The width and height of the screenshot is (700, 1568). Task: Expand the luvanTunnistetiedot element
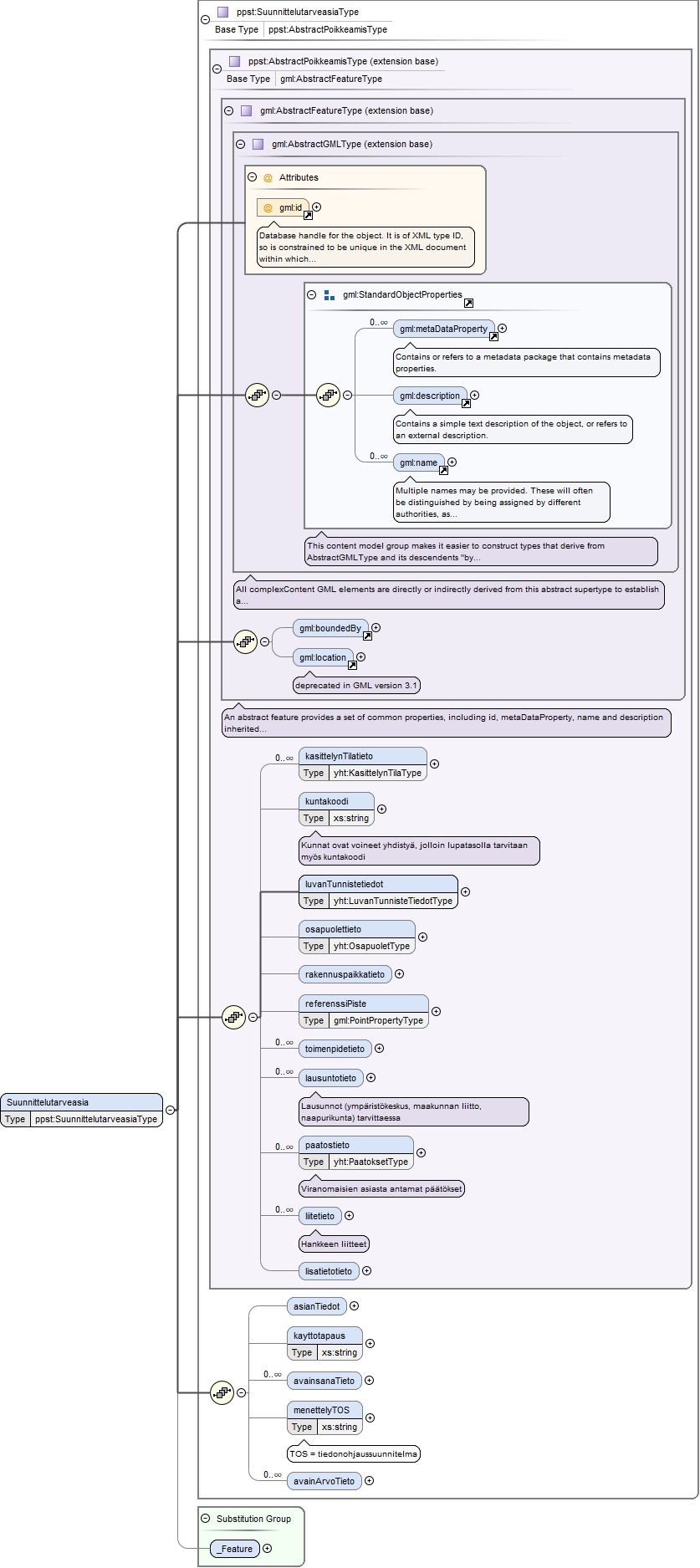(x=466, y=892)
